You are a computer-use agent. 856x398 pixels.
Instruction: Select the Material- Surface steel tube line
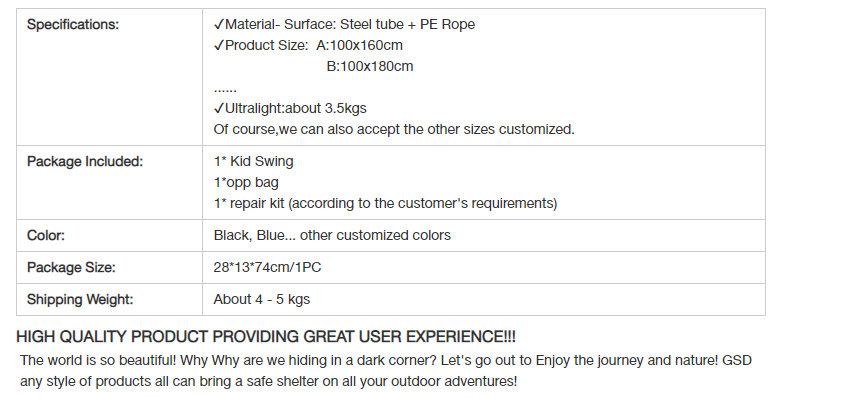click(x=344, y=25)
